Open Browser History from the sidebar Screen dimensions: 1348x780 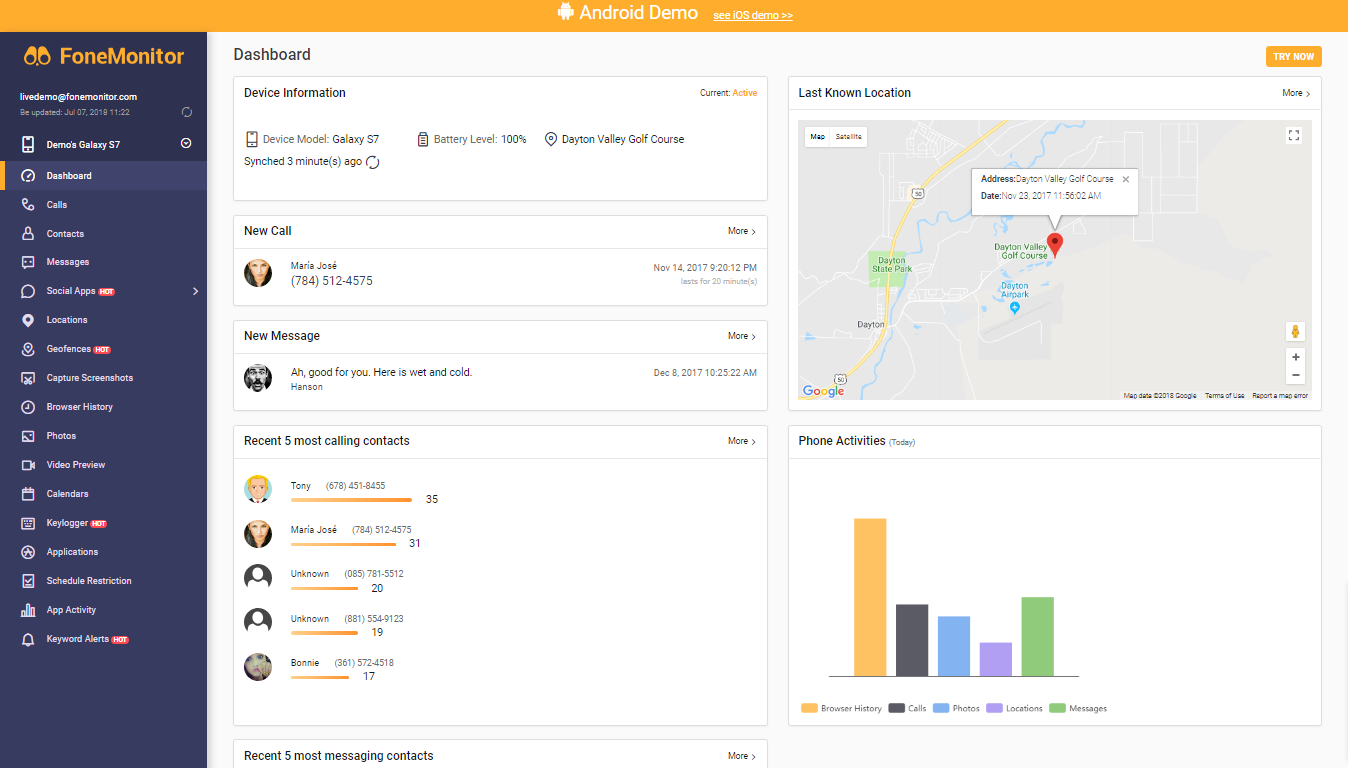[79, 407]
